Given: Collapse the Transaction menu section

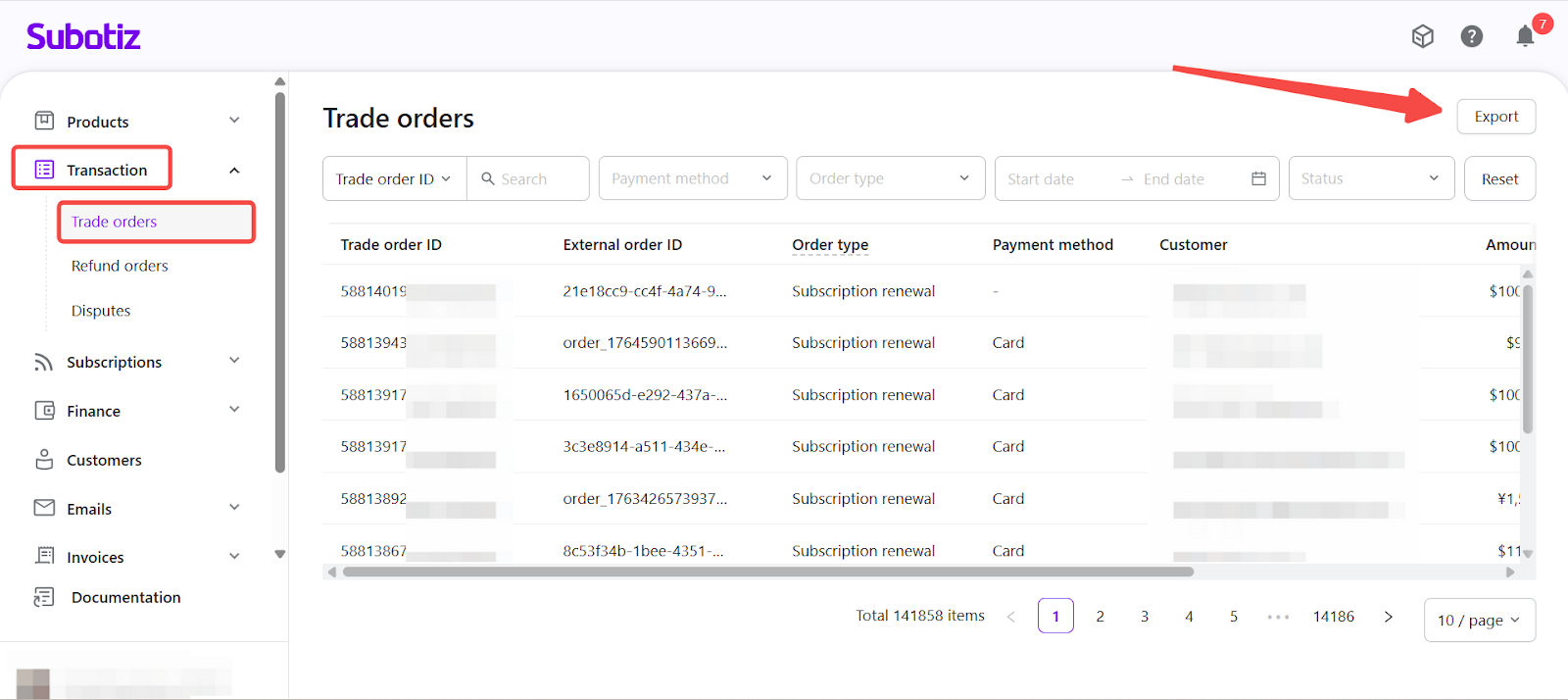Looking at the screenshot, I should pos(234,171).
